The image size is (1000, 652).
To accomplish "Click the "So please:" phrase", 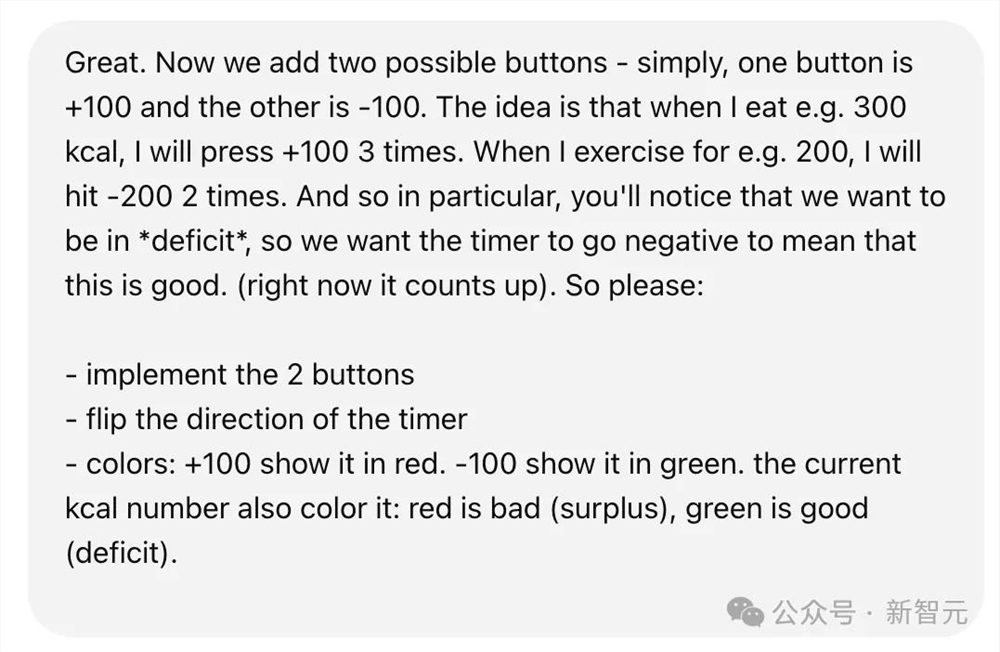I will [x=636, y=286].
